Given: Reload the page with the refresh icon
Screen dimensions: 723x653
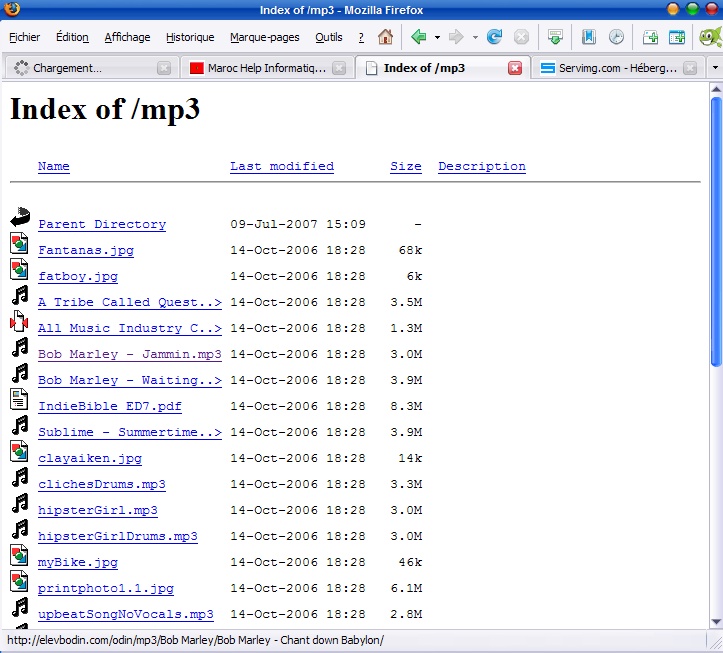Looking at the screenshot, I should tap(494, 36).
